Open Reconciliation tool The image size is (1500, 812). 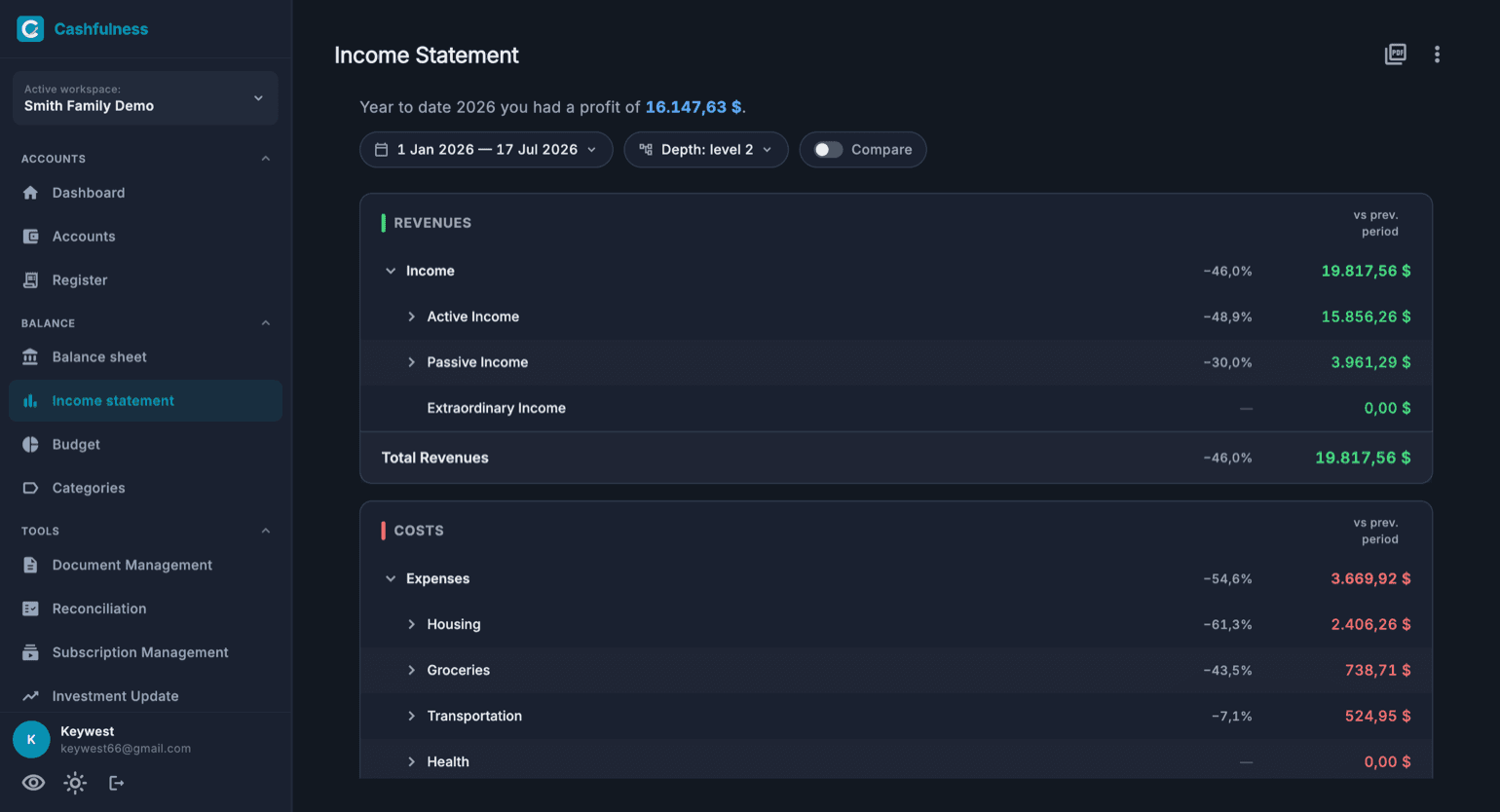[145, 609]
